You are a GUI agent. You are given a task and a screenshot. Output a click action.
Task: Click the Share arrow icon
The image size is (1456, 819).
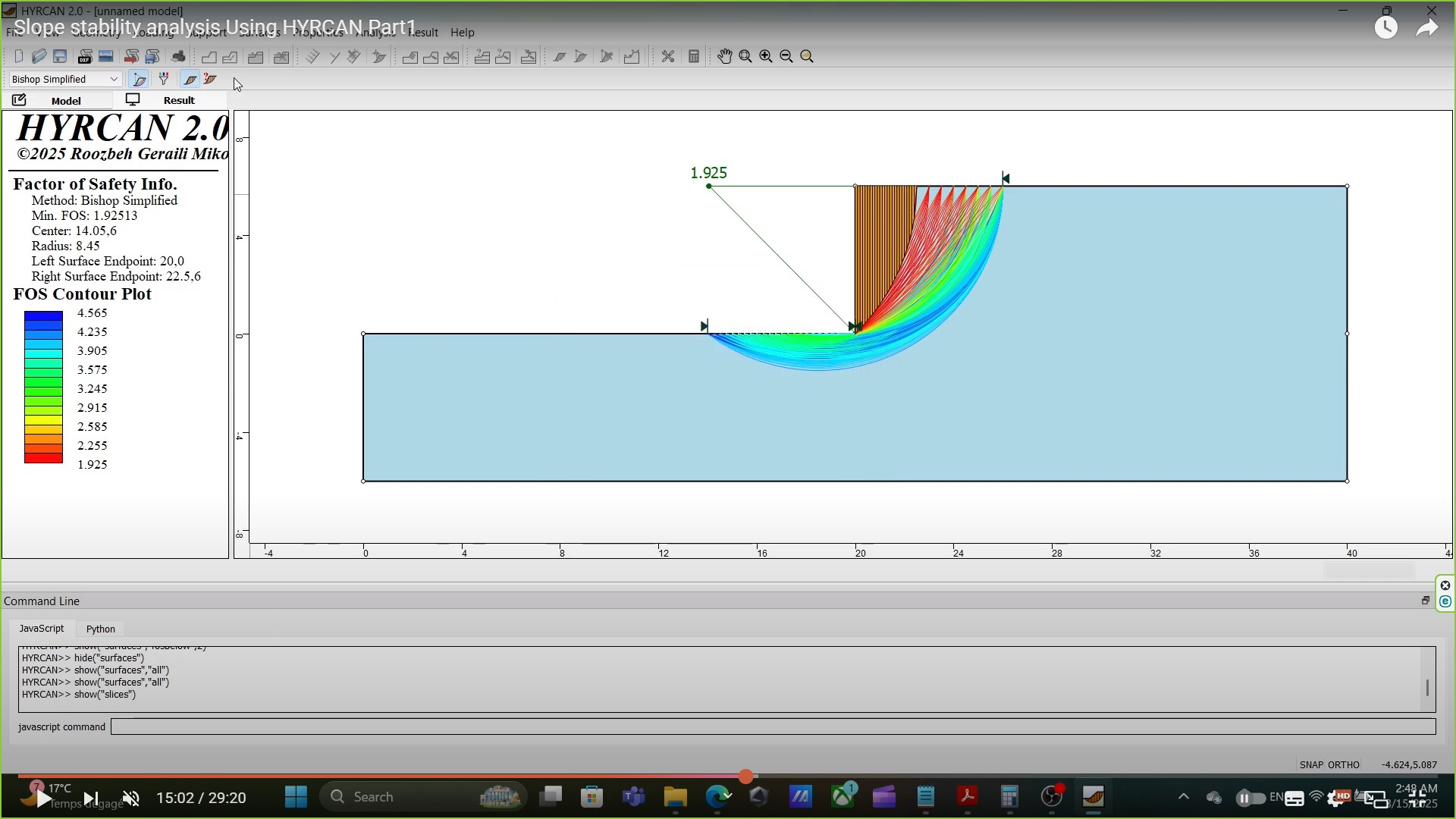tap(1427, 28)
